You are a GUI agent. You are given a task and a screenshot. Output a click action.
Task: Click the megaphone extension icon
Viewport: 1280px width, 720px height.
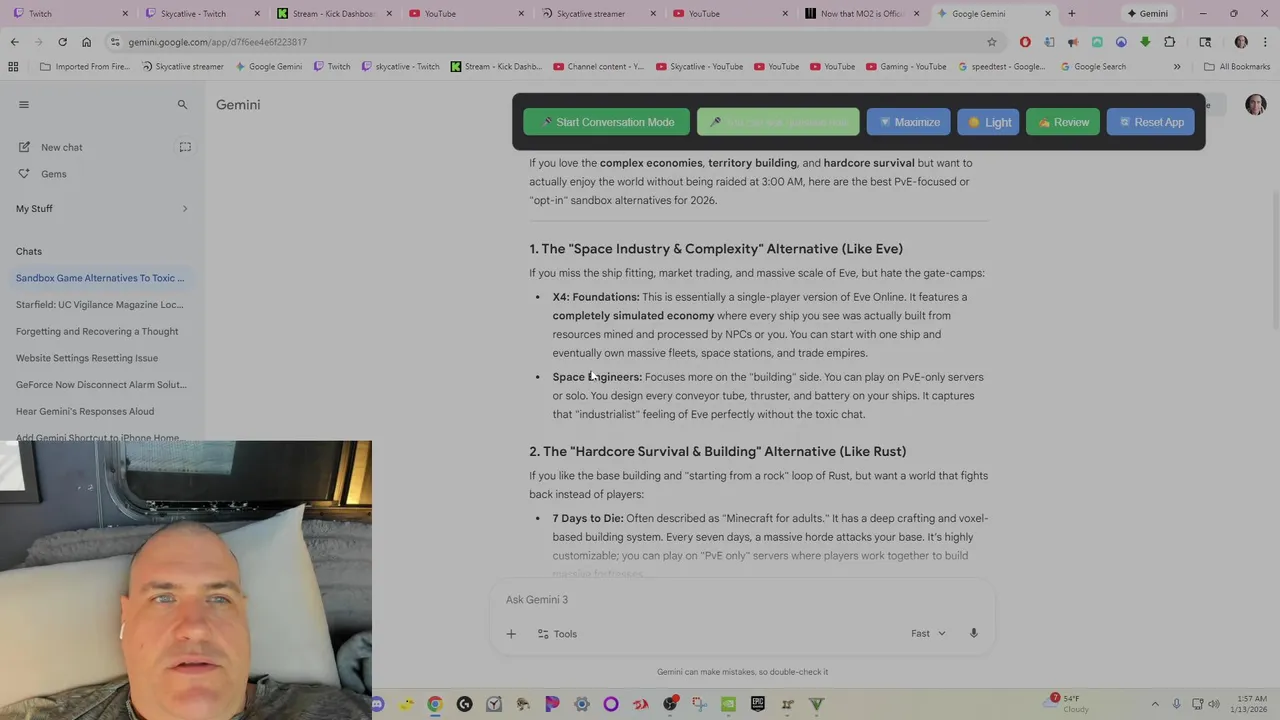[x=1073, y=42]
